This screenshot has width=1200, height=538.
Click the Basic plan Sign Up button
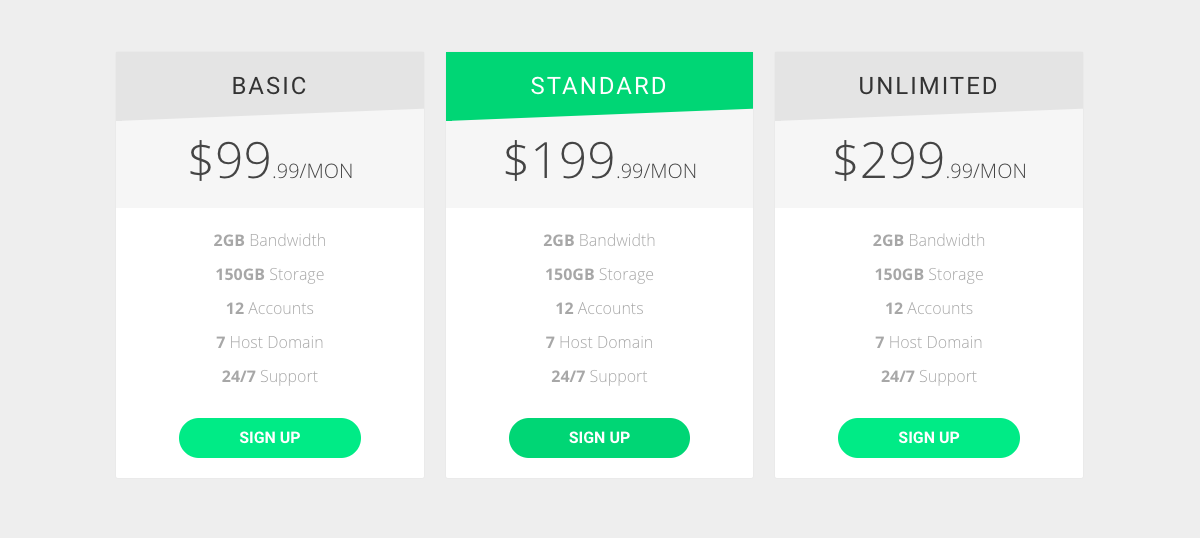pos(270,438)
